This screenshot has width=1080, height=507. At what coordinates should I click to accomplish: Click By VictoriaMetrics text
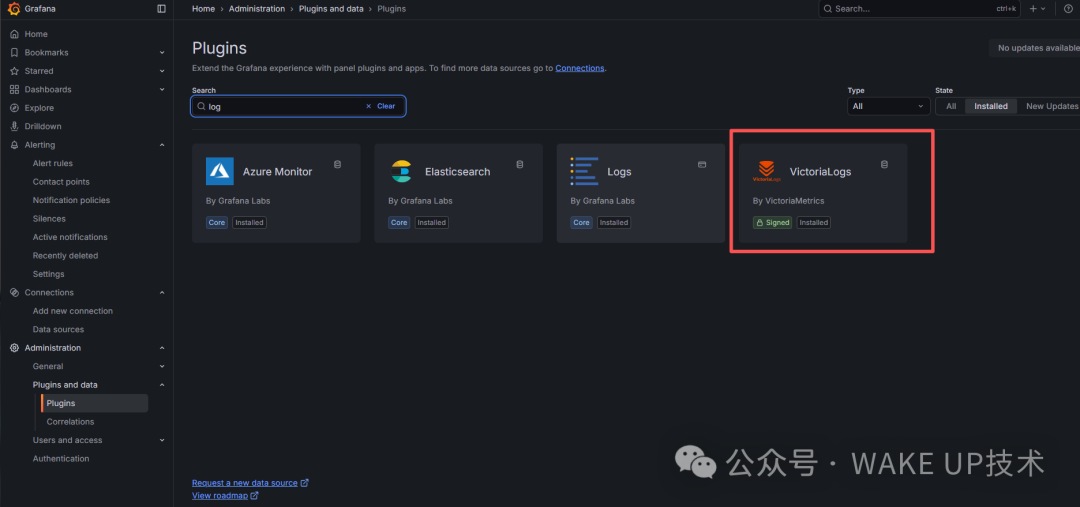click(789, 200)
